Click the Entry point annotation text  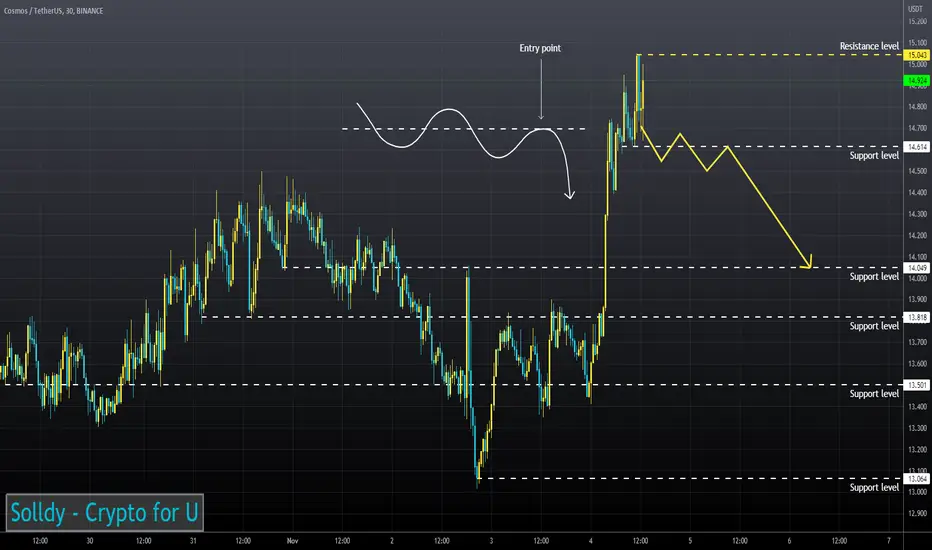[540, 48]
